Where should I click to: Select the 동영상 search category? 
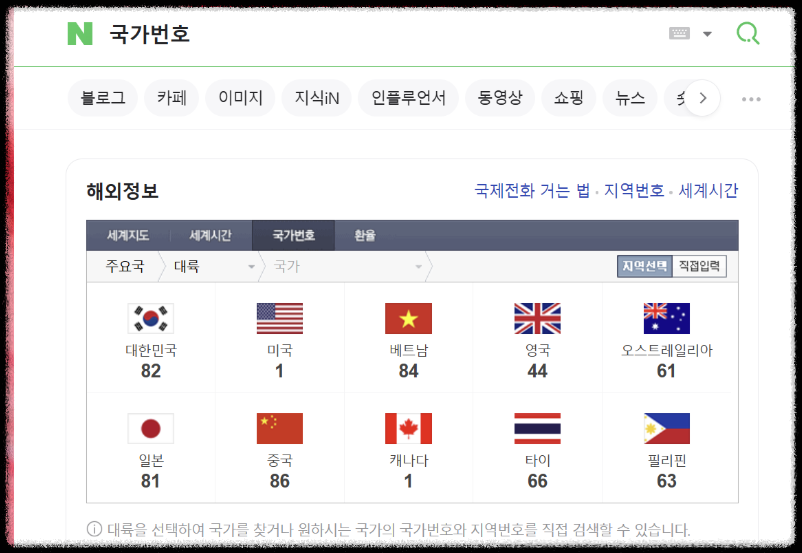click(x=500, y=98)
